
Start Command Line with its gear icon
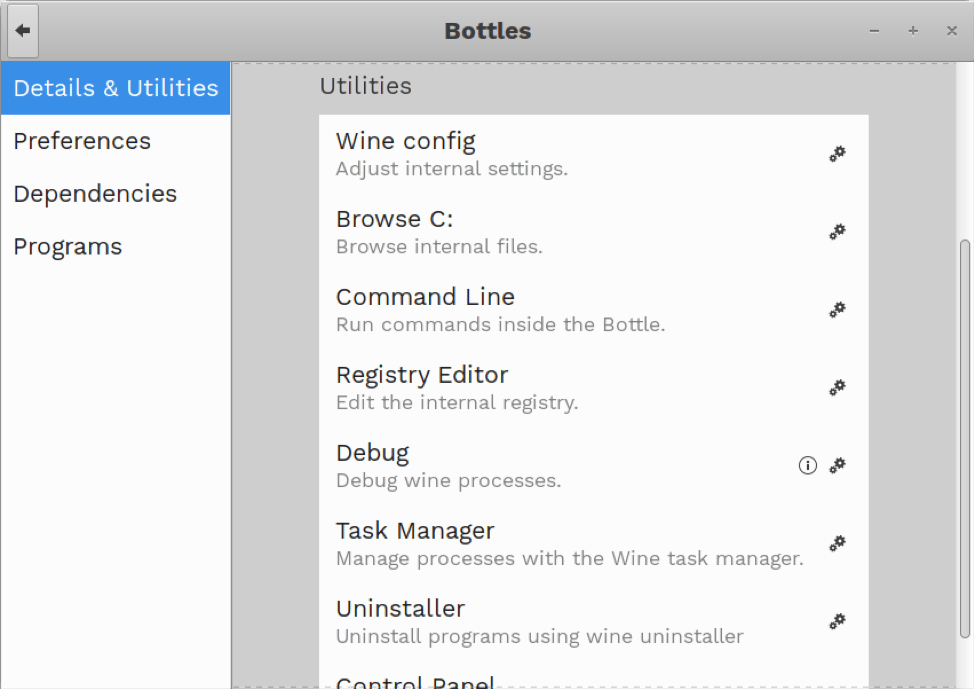click(837, 310)
